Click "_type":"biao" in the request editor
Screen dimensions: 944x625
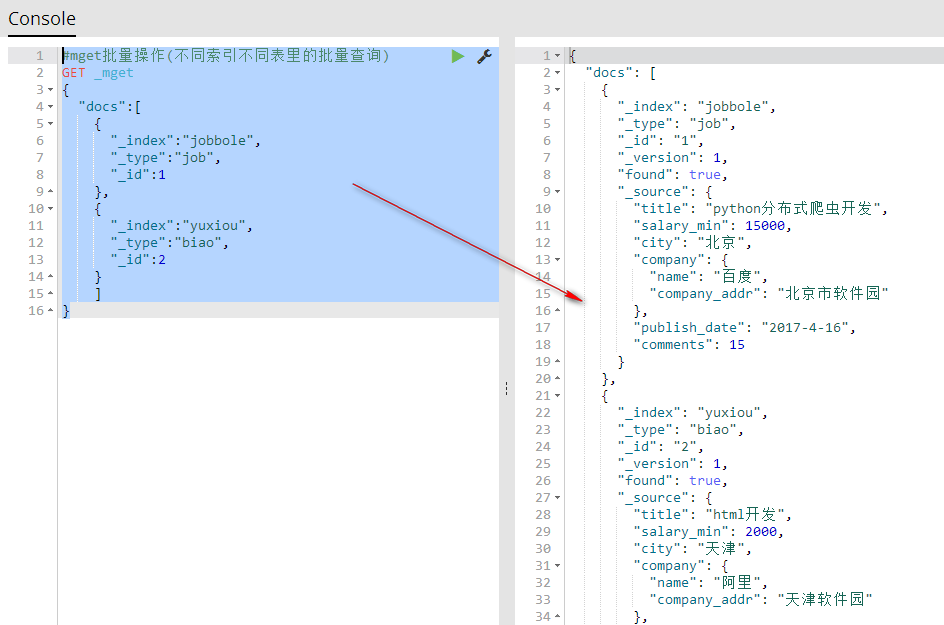pos(169,243)
